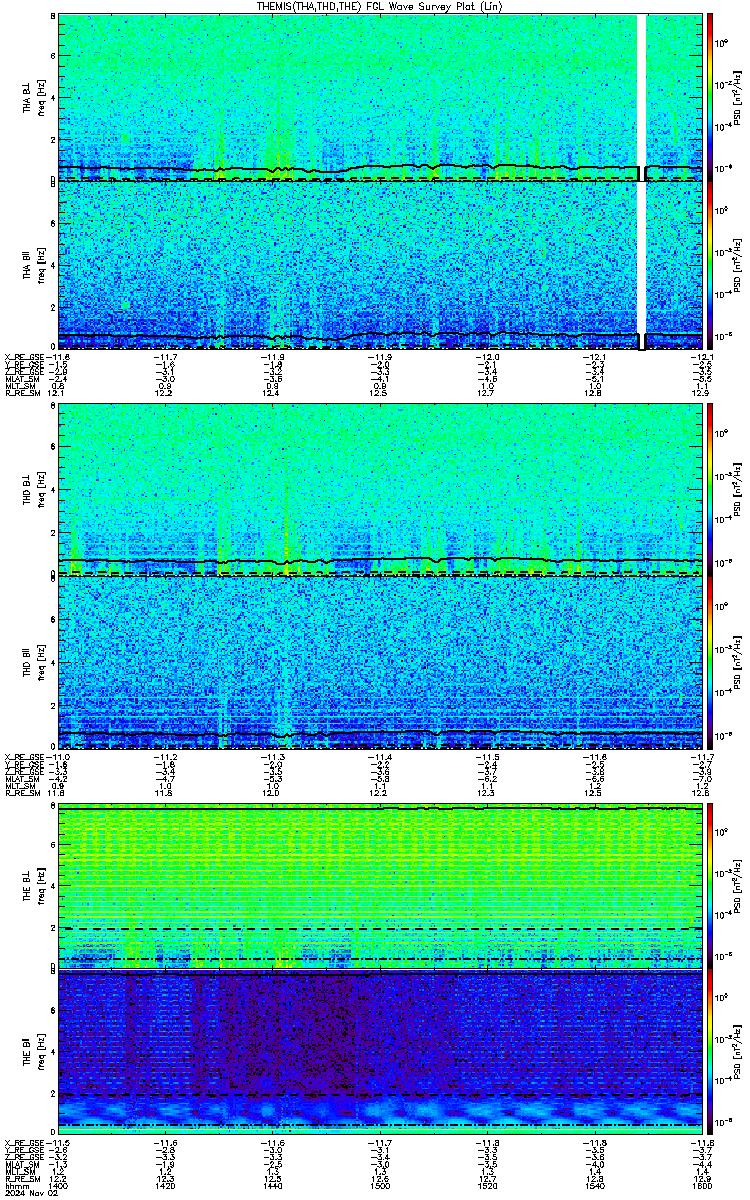Select MLT_SM row label under THE panels
750x1200 pixels.
click(x=19, y=1169)
